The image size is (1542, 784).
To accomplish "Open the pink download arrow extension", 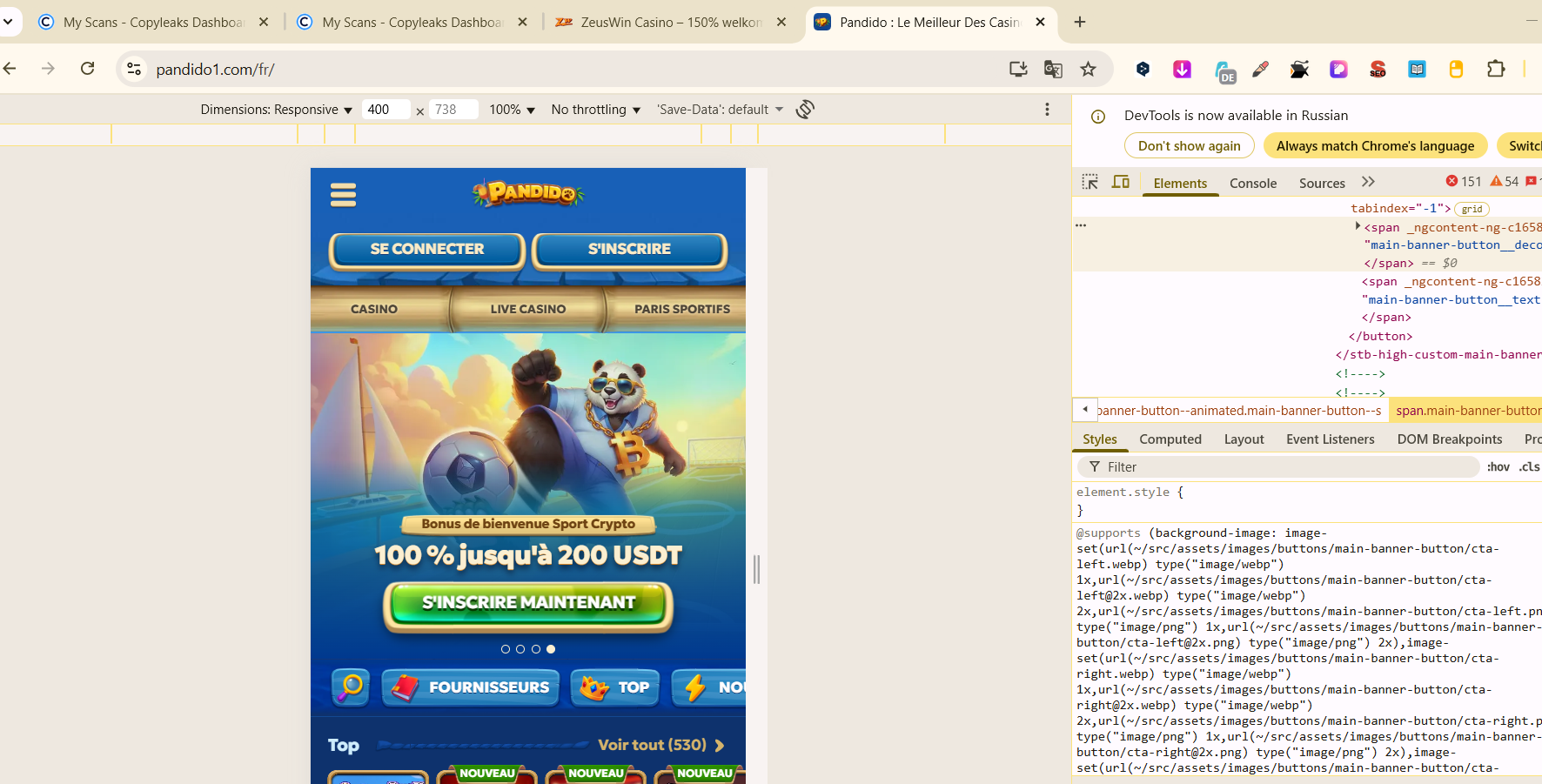I will click(1182, 69).
